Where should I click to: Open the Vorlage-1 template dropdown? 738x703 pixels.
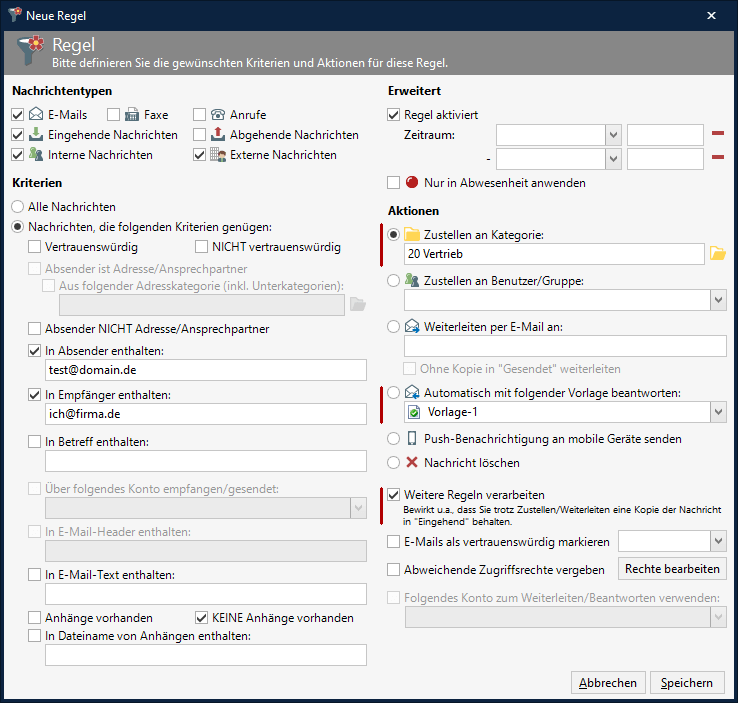(717, 412)
